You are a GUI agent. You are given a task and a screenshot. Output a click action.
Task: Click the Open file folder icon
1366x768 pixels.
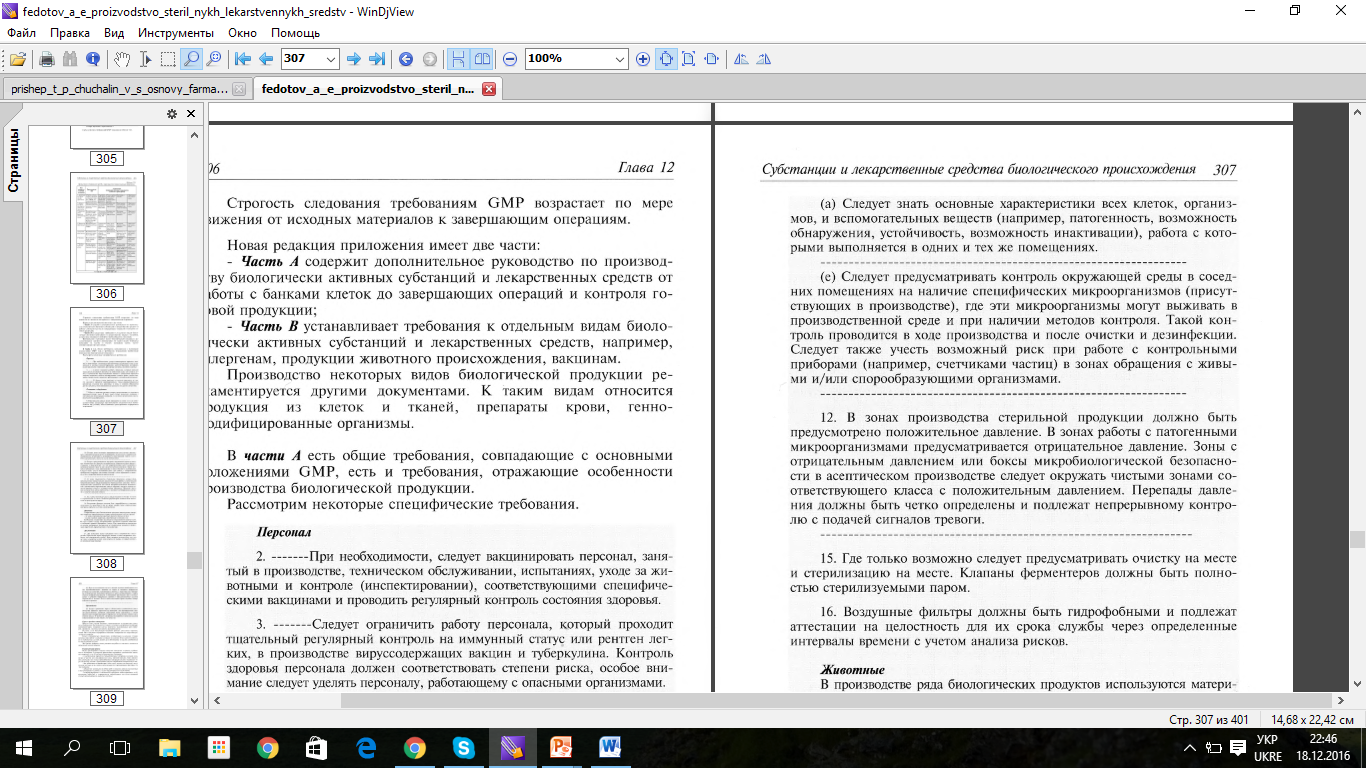point(18,58)
